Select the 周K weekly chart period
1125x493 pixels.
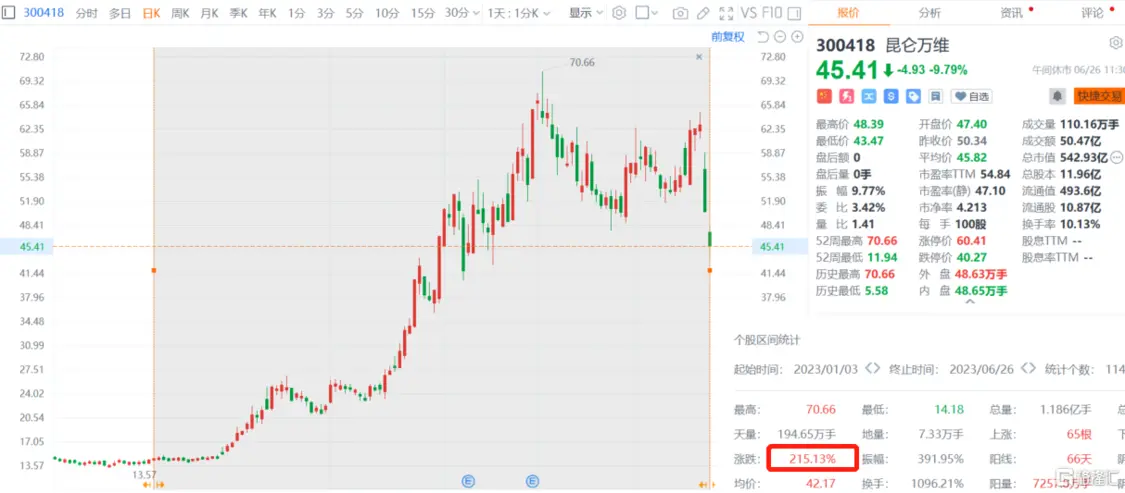(180, 14)
